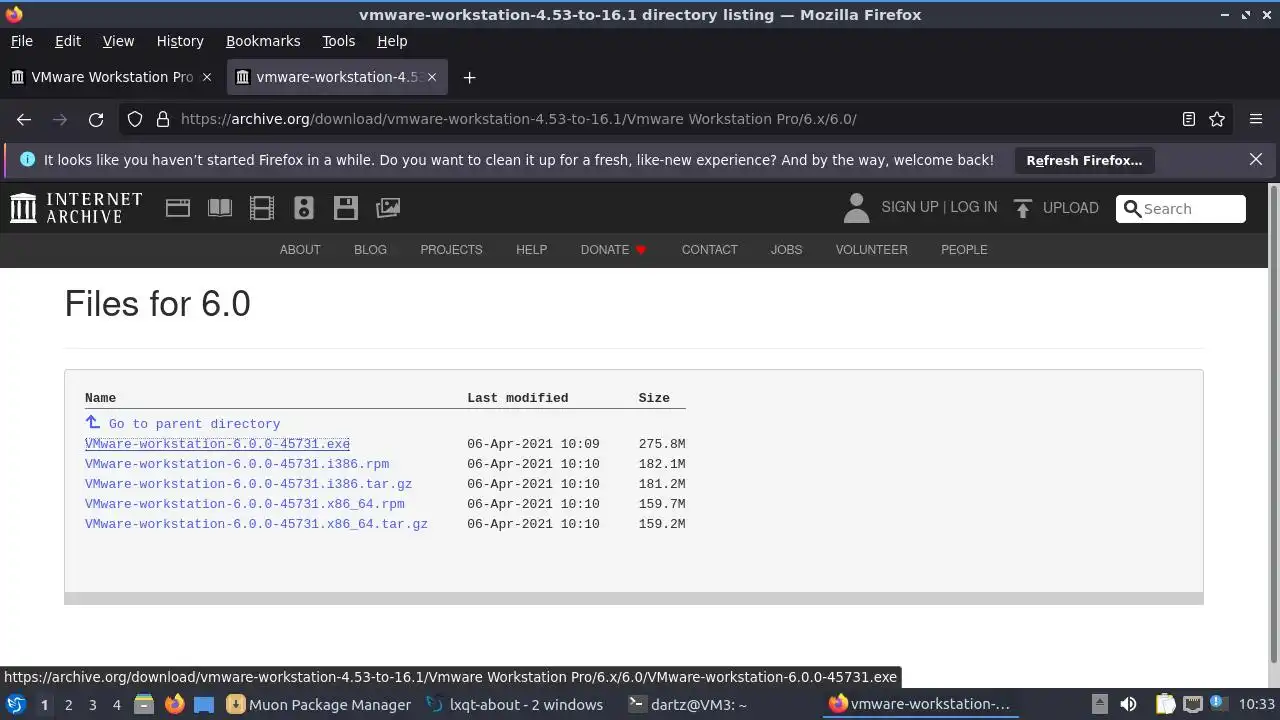This screenshot has height=720, width=1280.
Task: Open the Edit menu
Action: click(68, 41)
